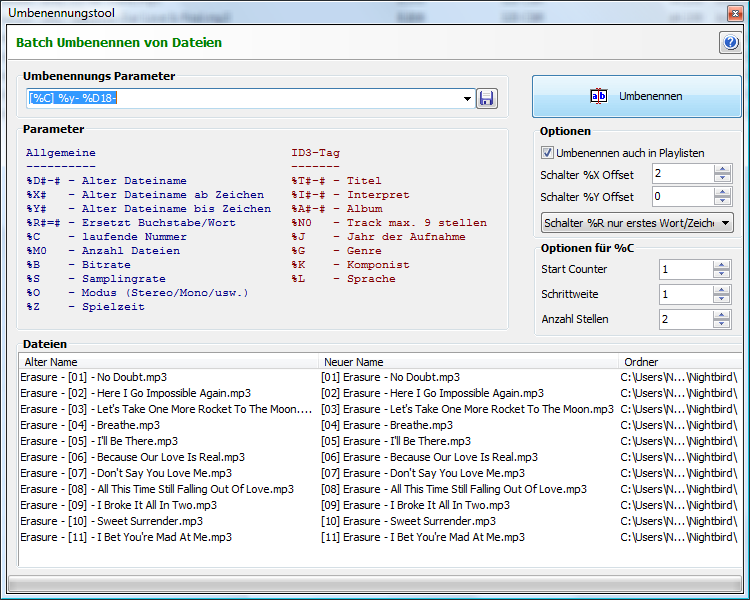Toggle 'Umbenennen auch in Playlisten' checkbox
The height and width of the screenshot is (600, 750).
coord(547,153)
